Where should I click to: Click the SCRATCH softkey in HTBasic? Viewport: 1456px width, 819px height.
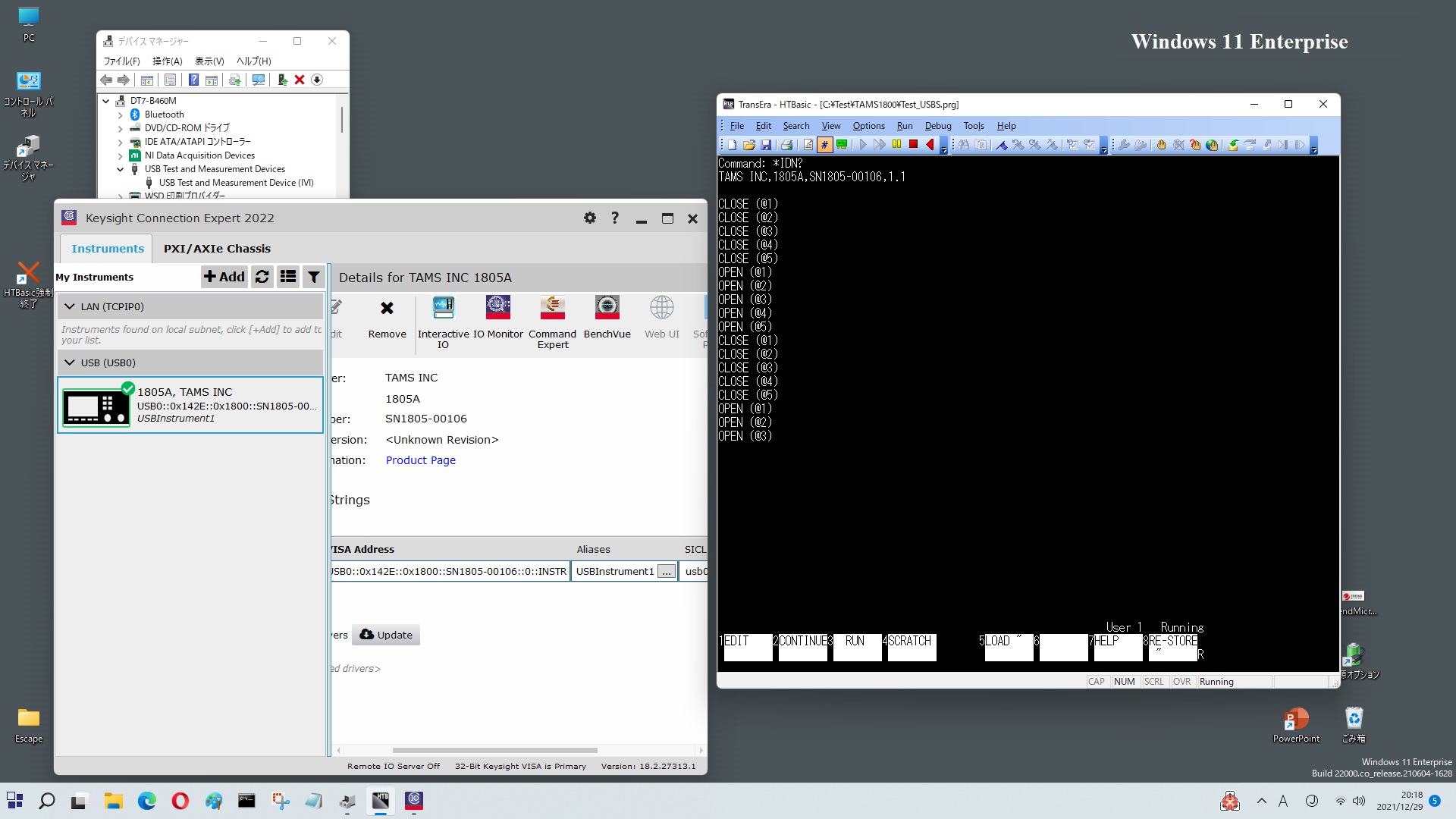912,647
